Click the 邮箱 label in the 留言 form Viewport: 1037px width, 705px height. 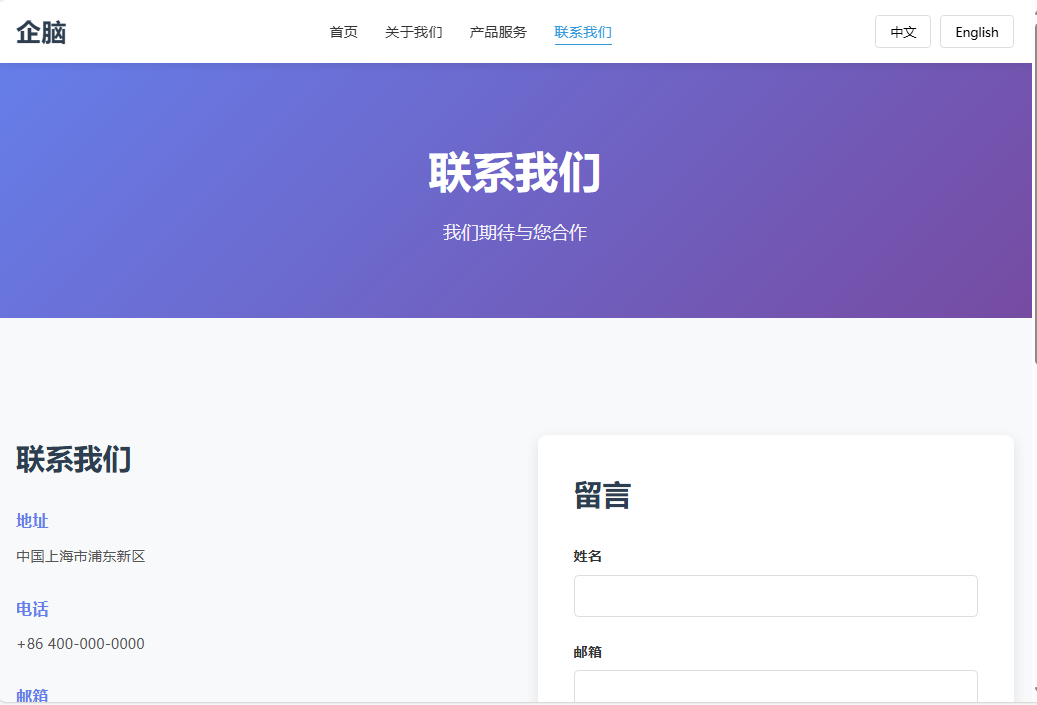[588, 652]
